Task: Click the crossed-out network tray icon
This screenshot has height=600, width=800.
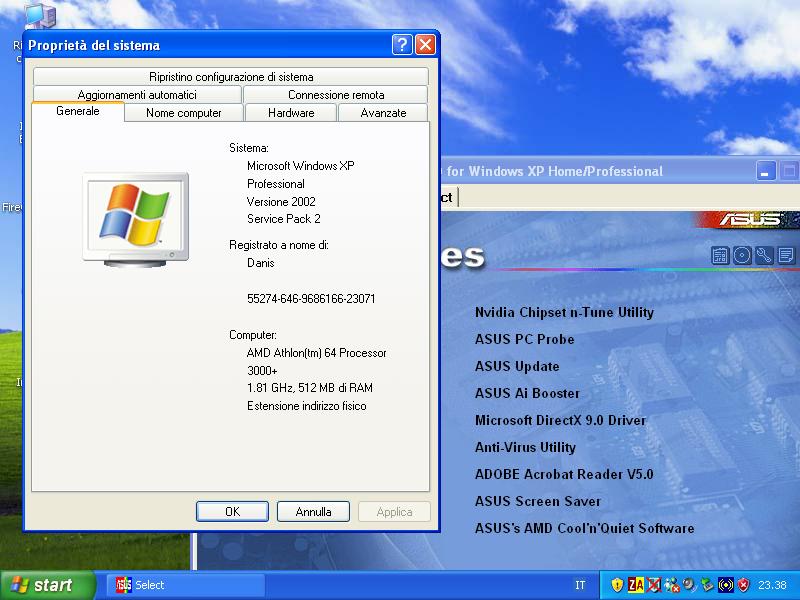Action: 654,585
